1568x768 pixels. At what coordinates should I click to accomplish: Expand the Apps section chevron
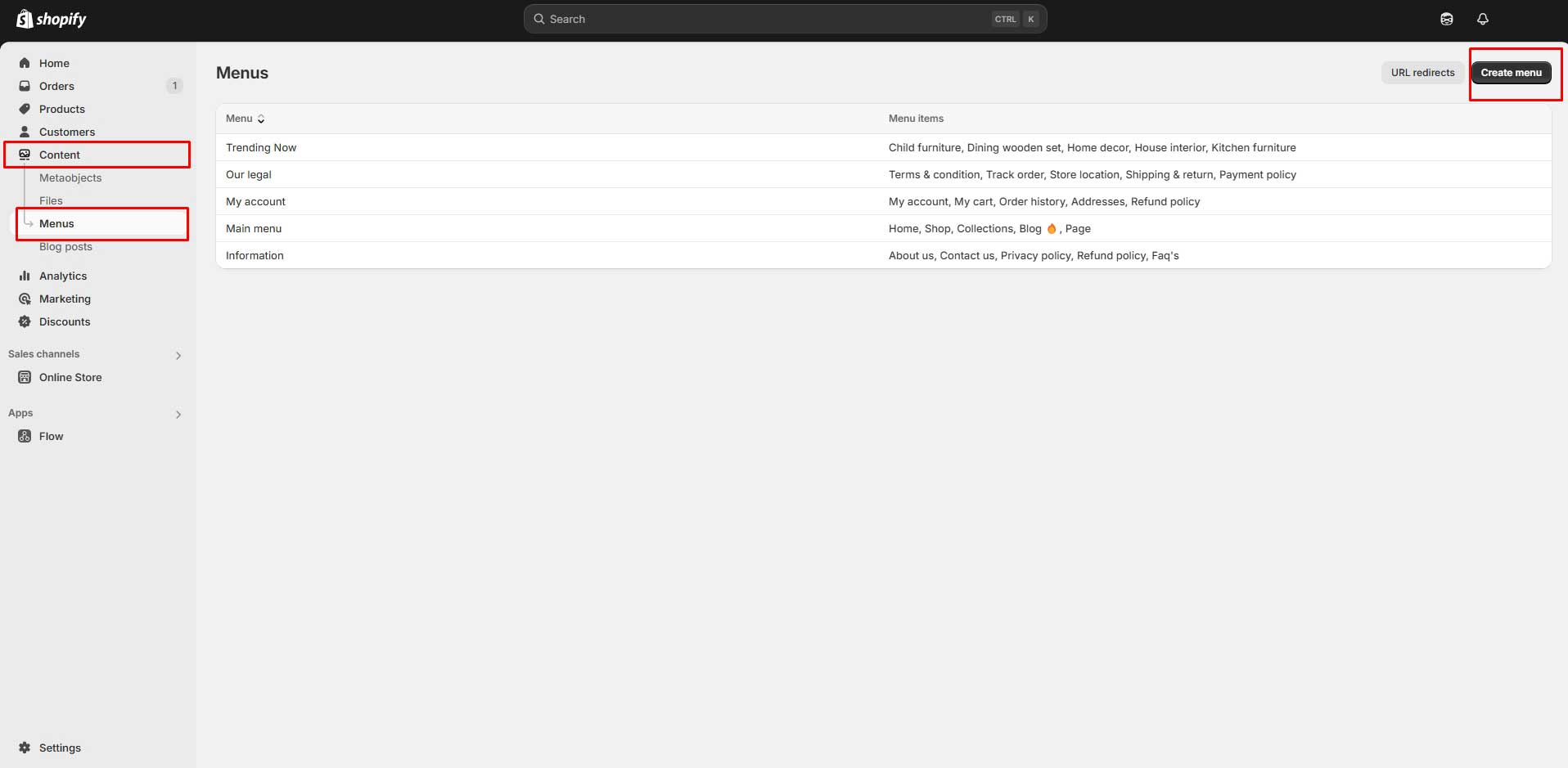click(x=178, y=414)
